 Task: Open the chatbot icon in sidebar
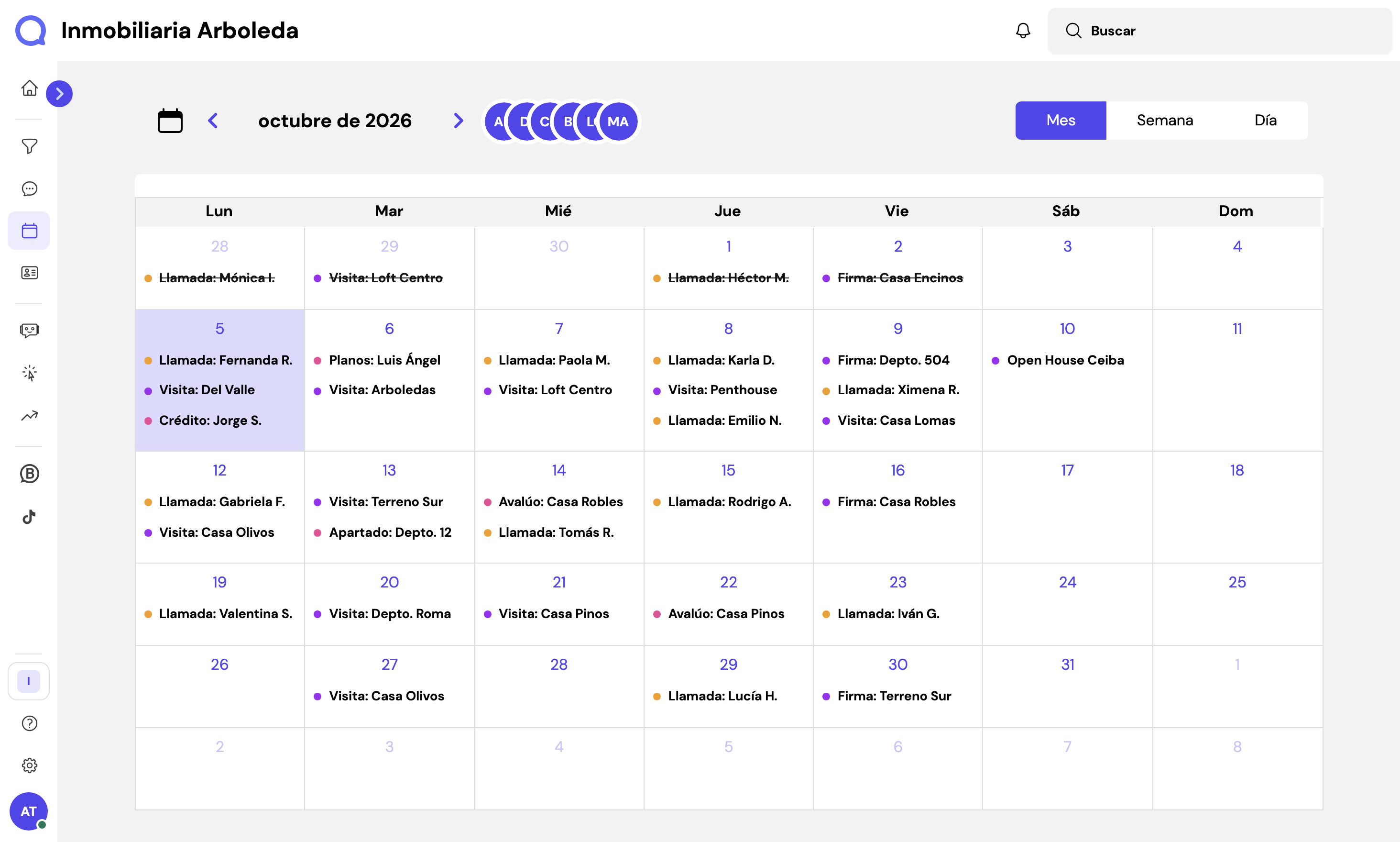pyautogui.click(x=30, y=330)
